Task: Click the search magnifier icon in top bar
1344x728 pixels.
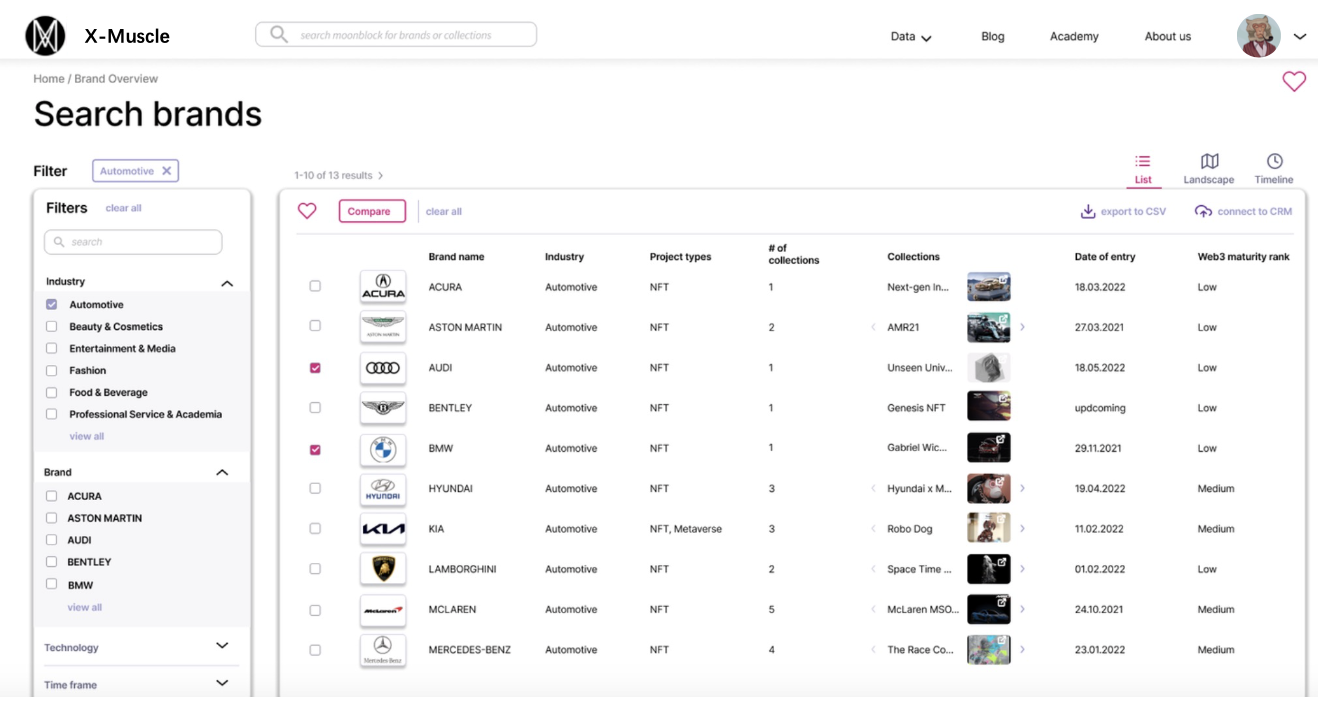Action: tap(279, 35)
